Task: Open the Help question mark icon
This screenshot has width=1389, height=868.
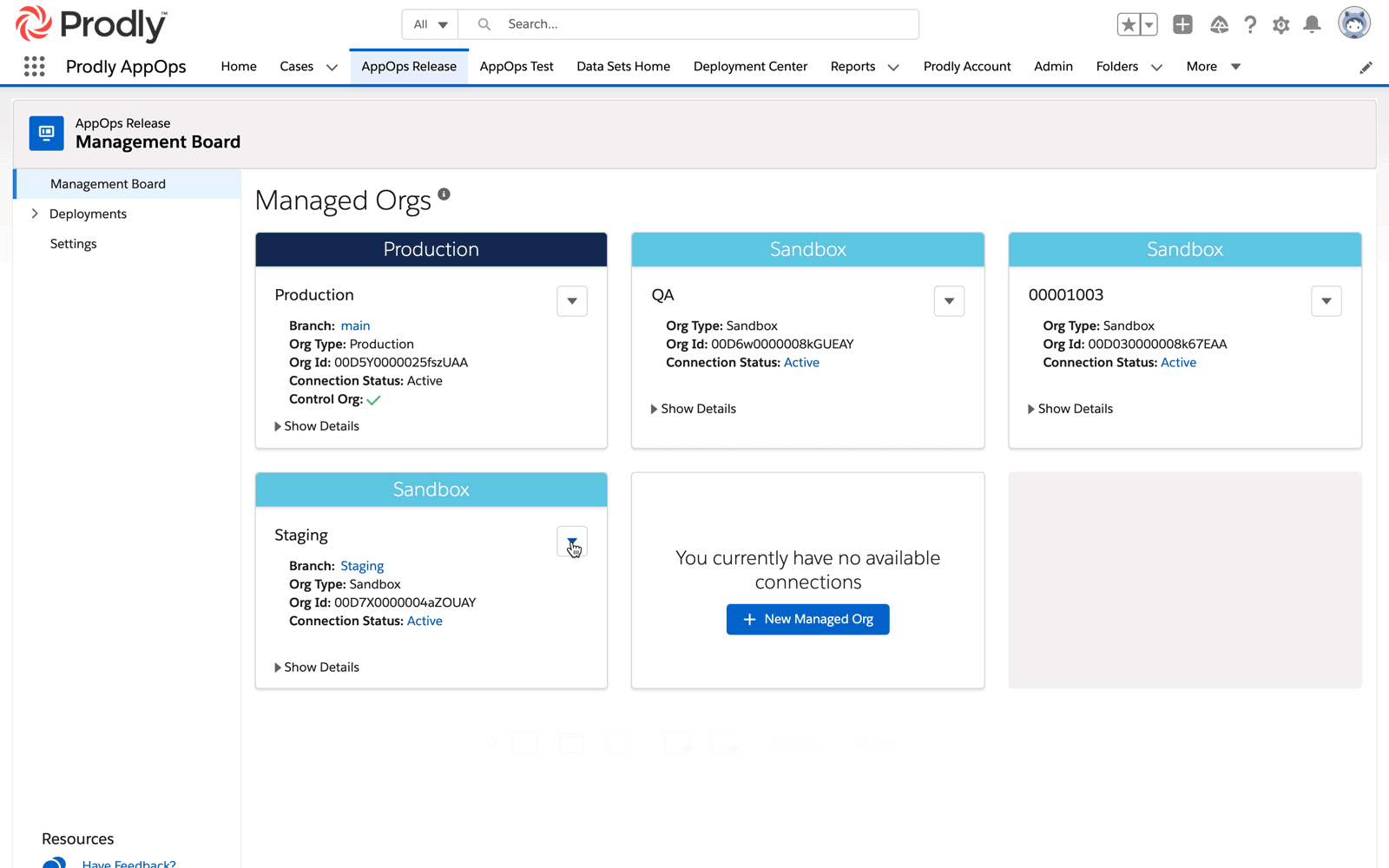Action: click(1250, 25)
